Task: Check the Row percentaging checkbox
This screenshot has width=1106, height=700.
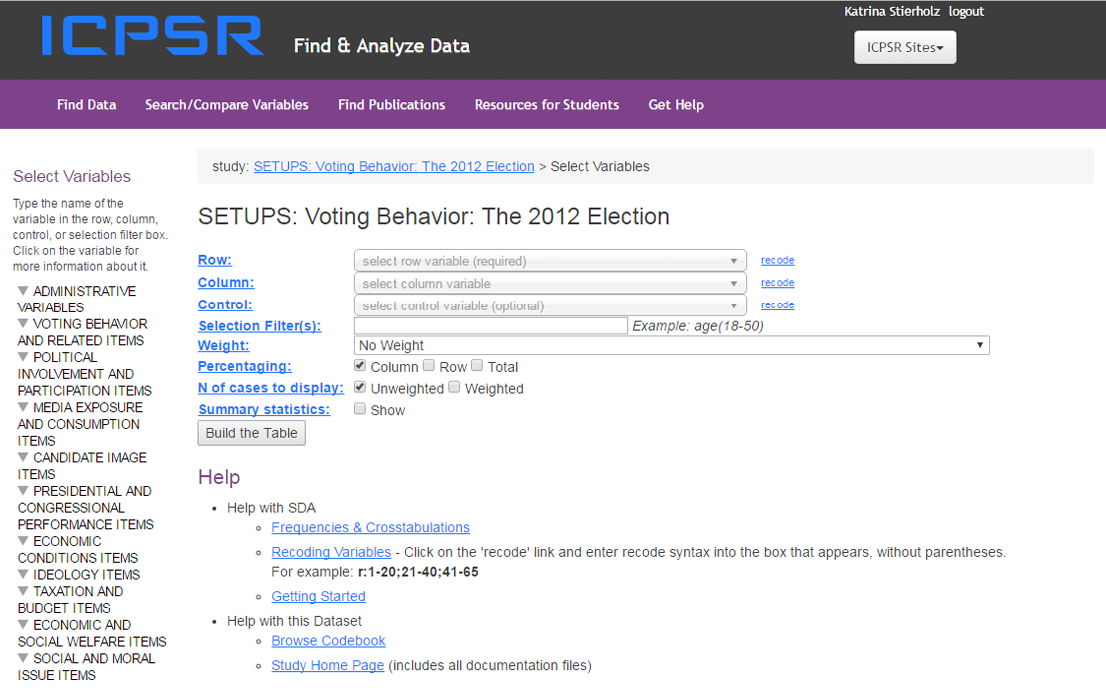Action: pos(428,366)
